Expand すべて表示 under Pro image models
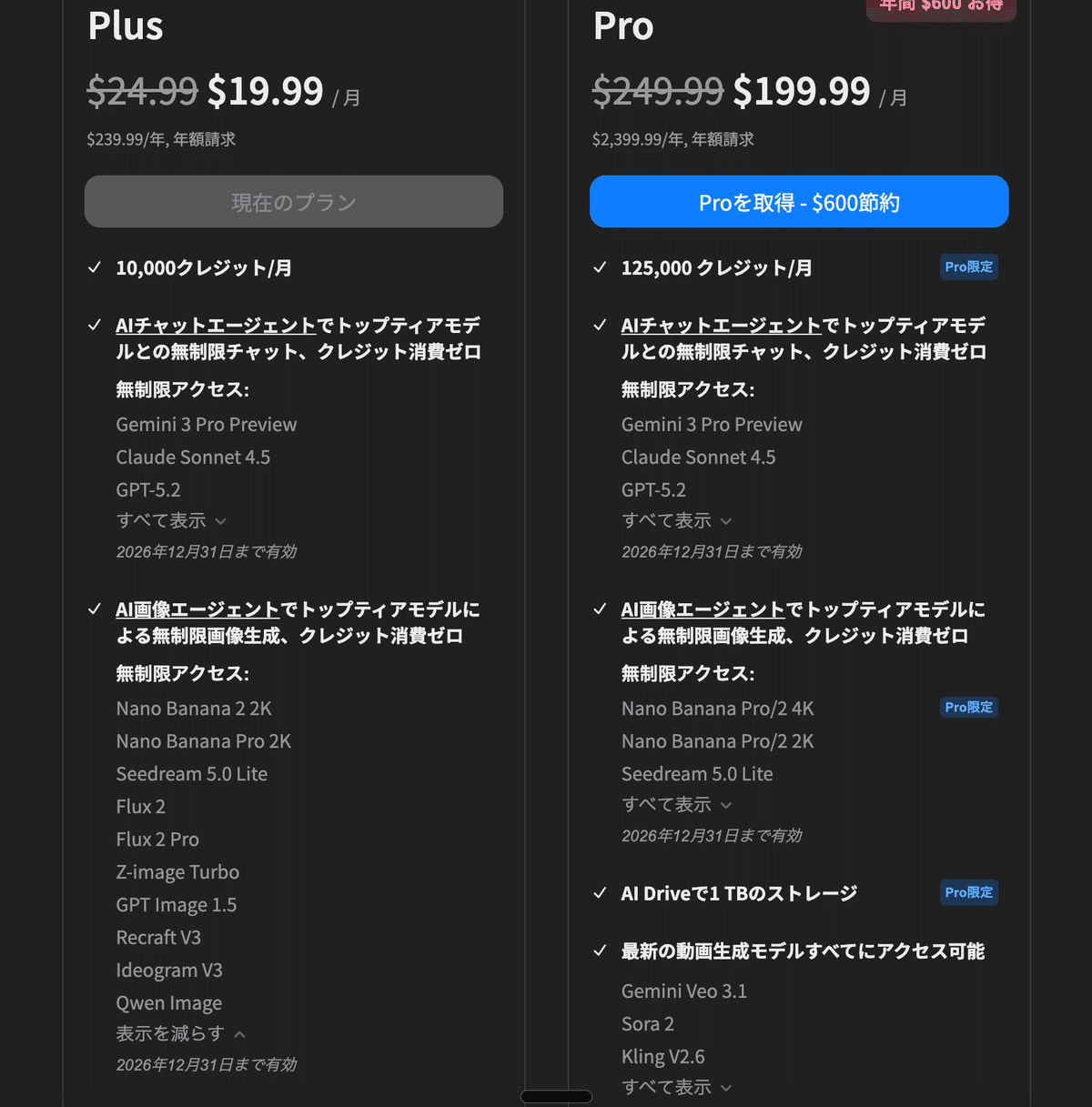This screenshot has width=1092, height=1107. [x=676, y=805]
